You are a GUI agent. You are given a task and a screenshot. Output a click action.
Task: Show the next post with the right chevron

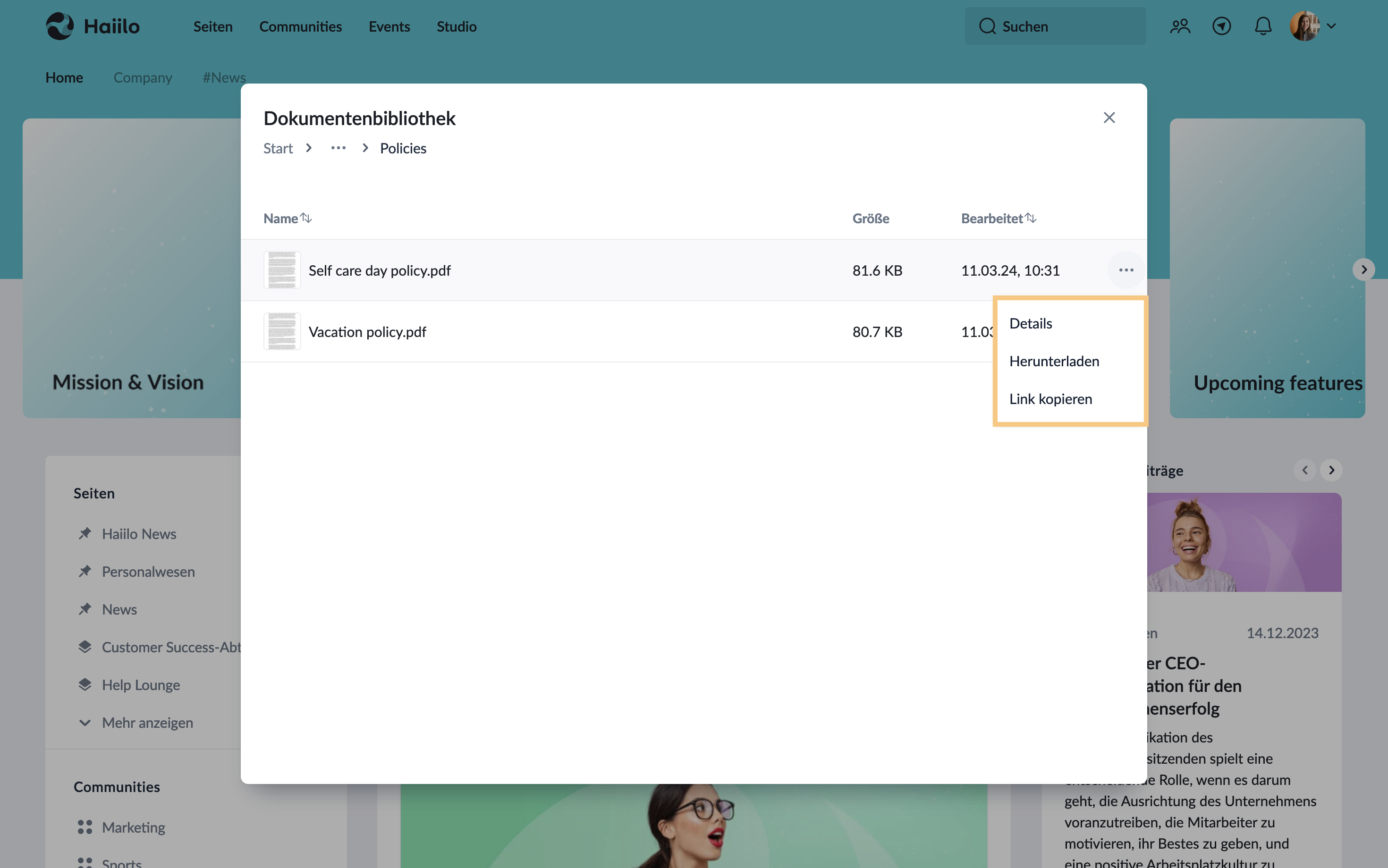pos(1331,470)
